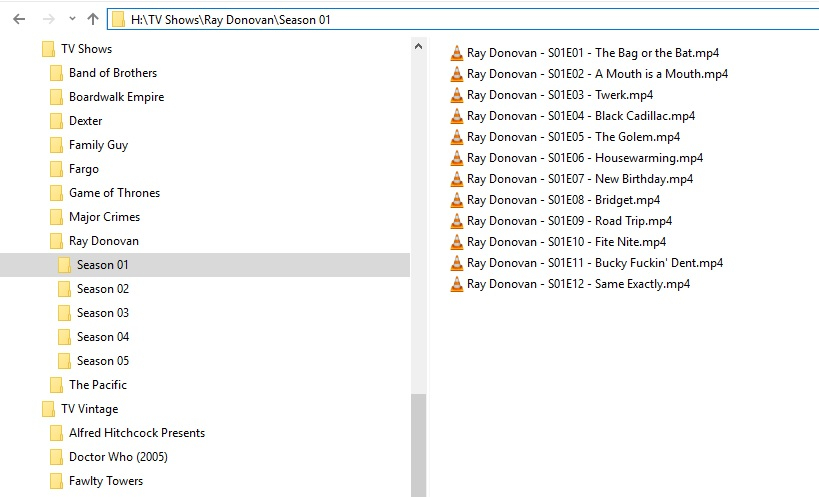Open Season 05 folder
The width and height of the screenshot is (819, 497).
(103, 361)
